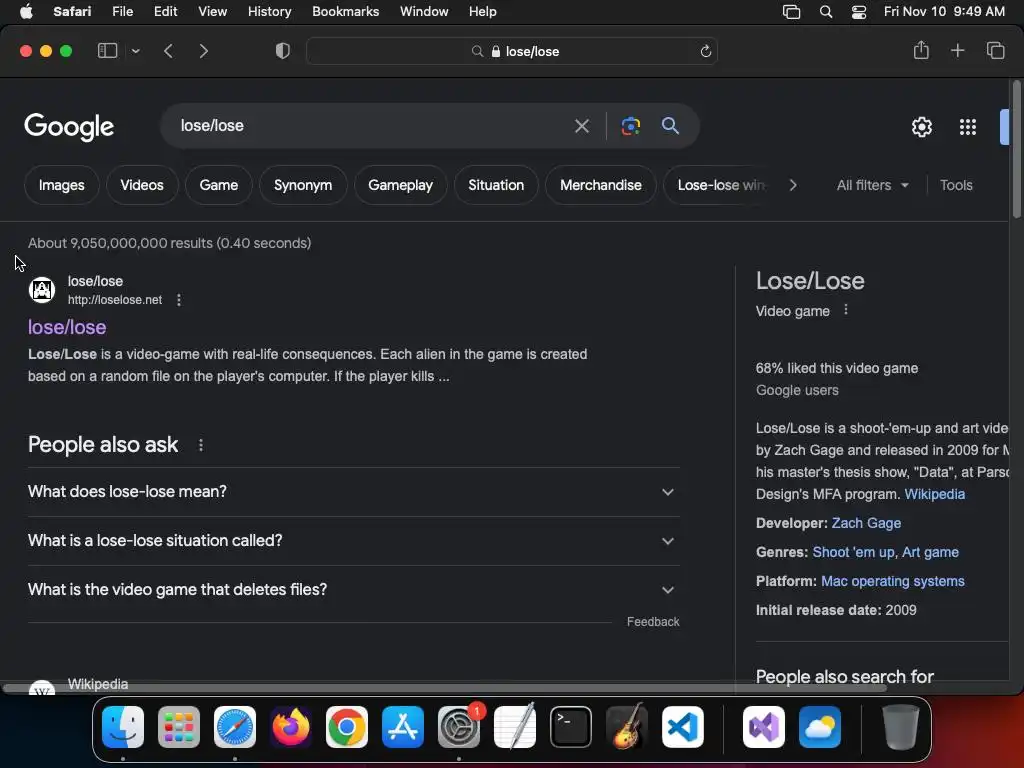Open Google quick settings gear
This screenshot has height=768, width=1024.
(921, 127)
